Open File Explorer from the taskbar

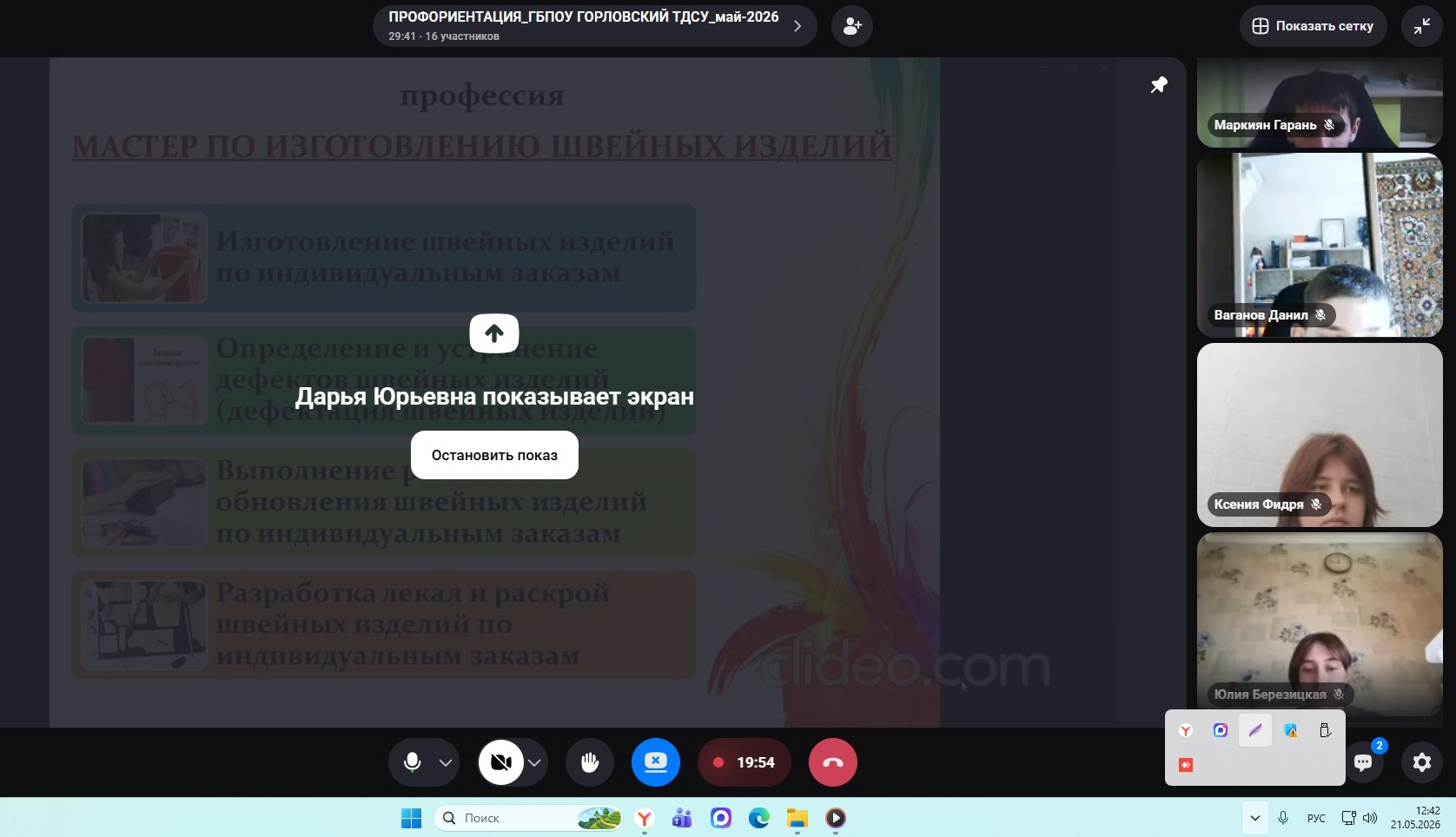pyautogui.click(x=797, y=818)
